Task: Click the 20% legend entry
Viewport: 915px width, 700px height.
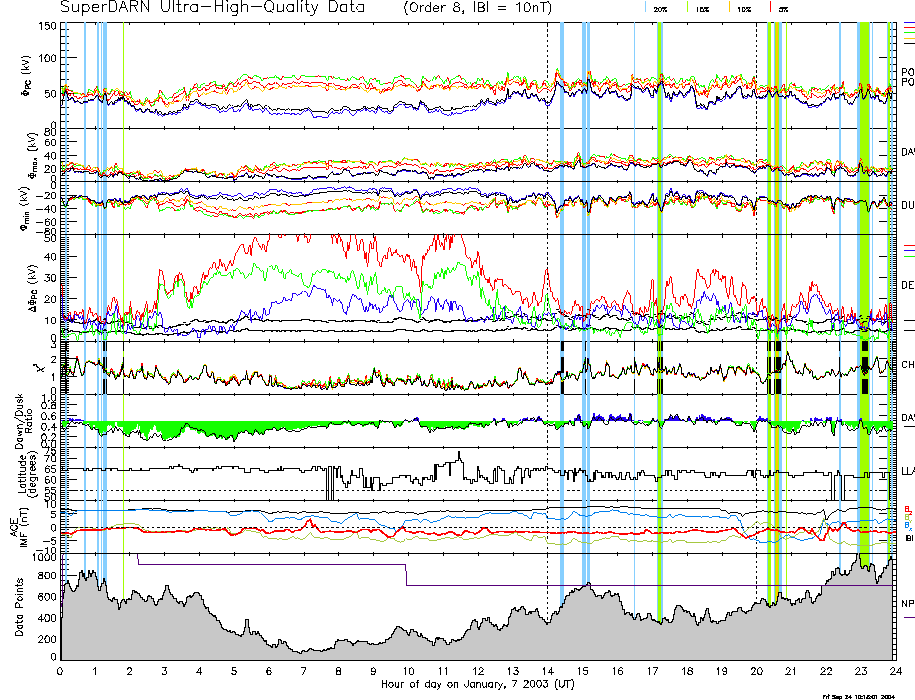Action: [660, 8]
